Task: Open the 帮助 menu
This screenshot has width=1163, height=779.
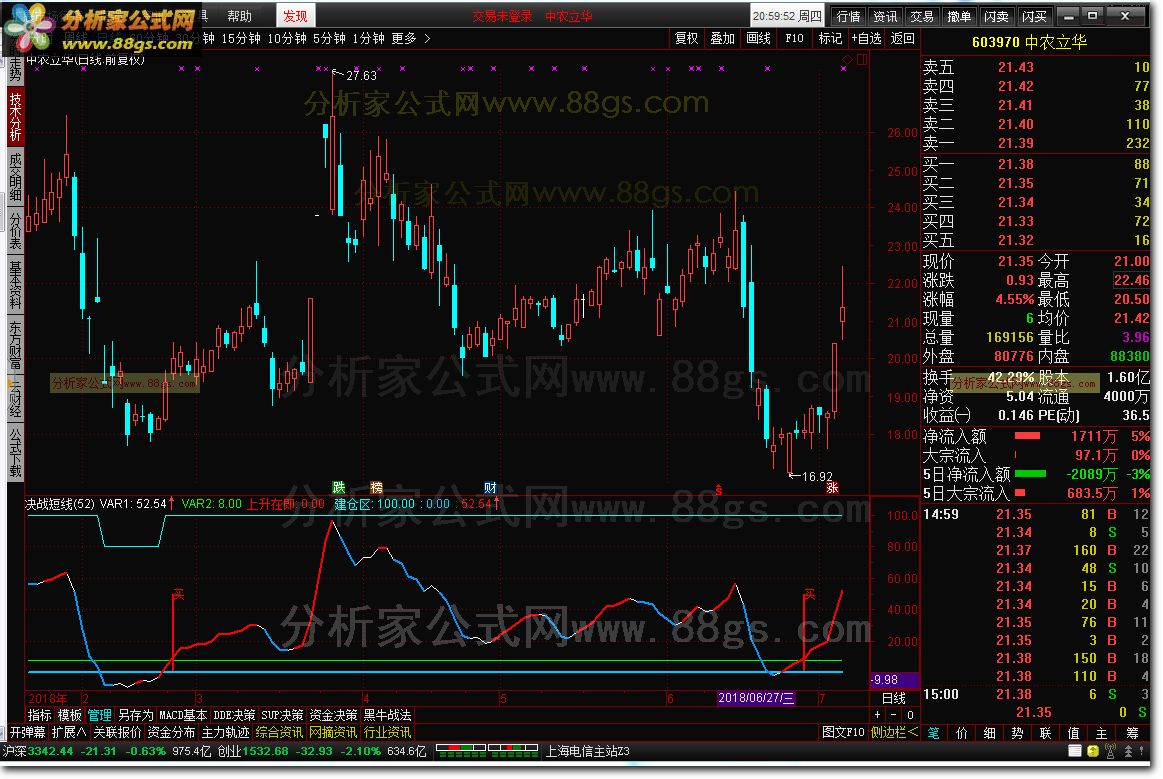Action: pos(240,16)
